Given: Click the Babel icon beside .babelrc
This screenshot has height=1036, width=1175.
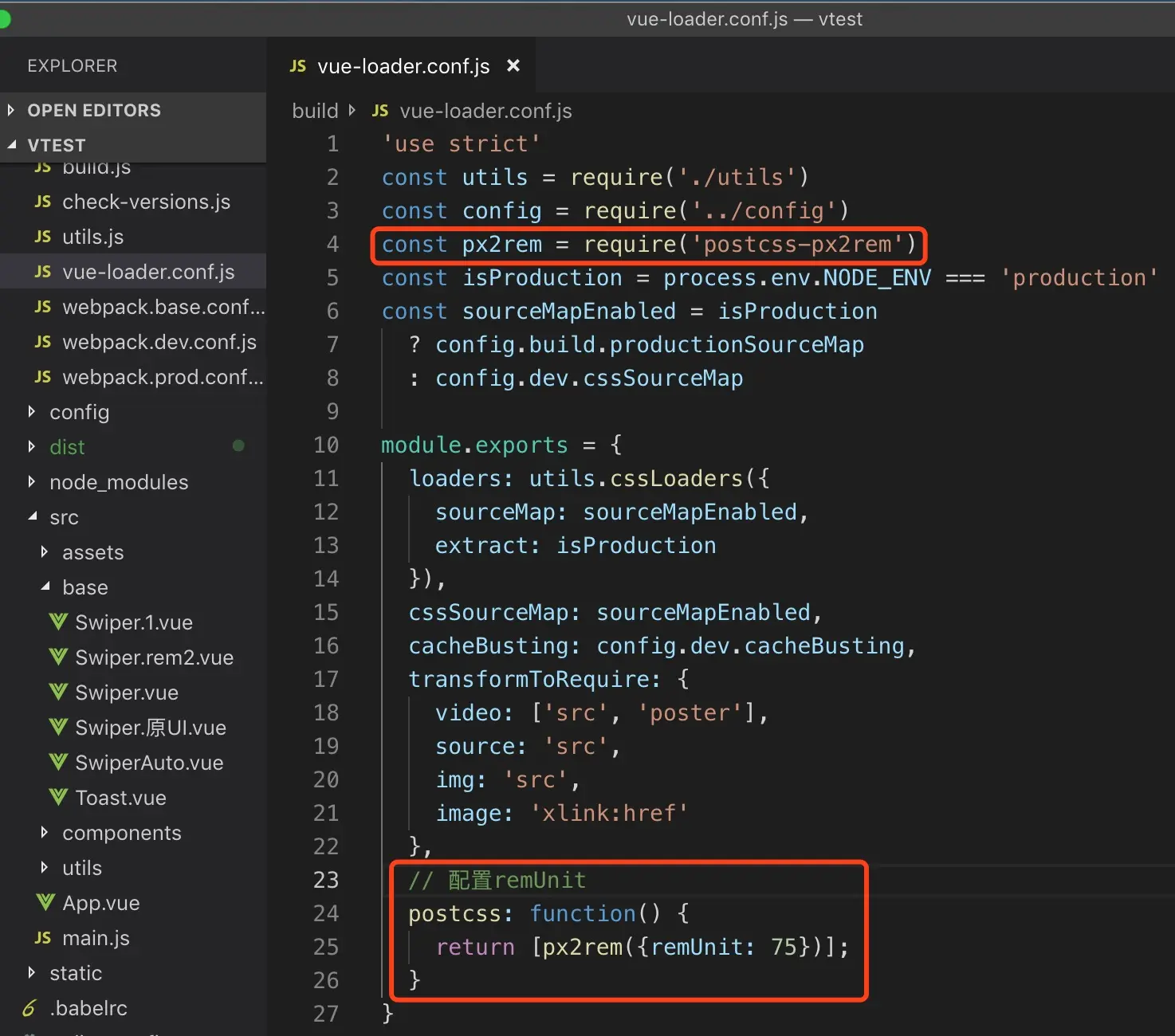Looking at the screenshot, I should click(x=29, y=1009).
